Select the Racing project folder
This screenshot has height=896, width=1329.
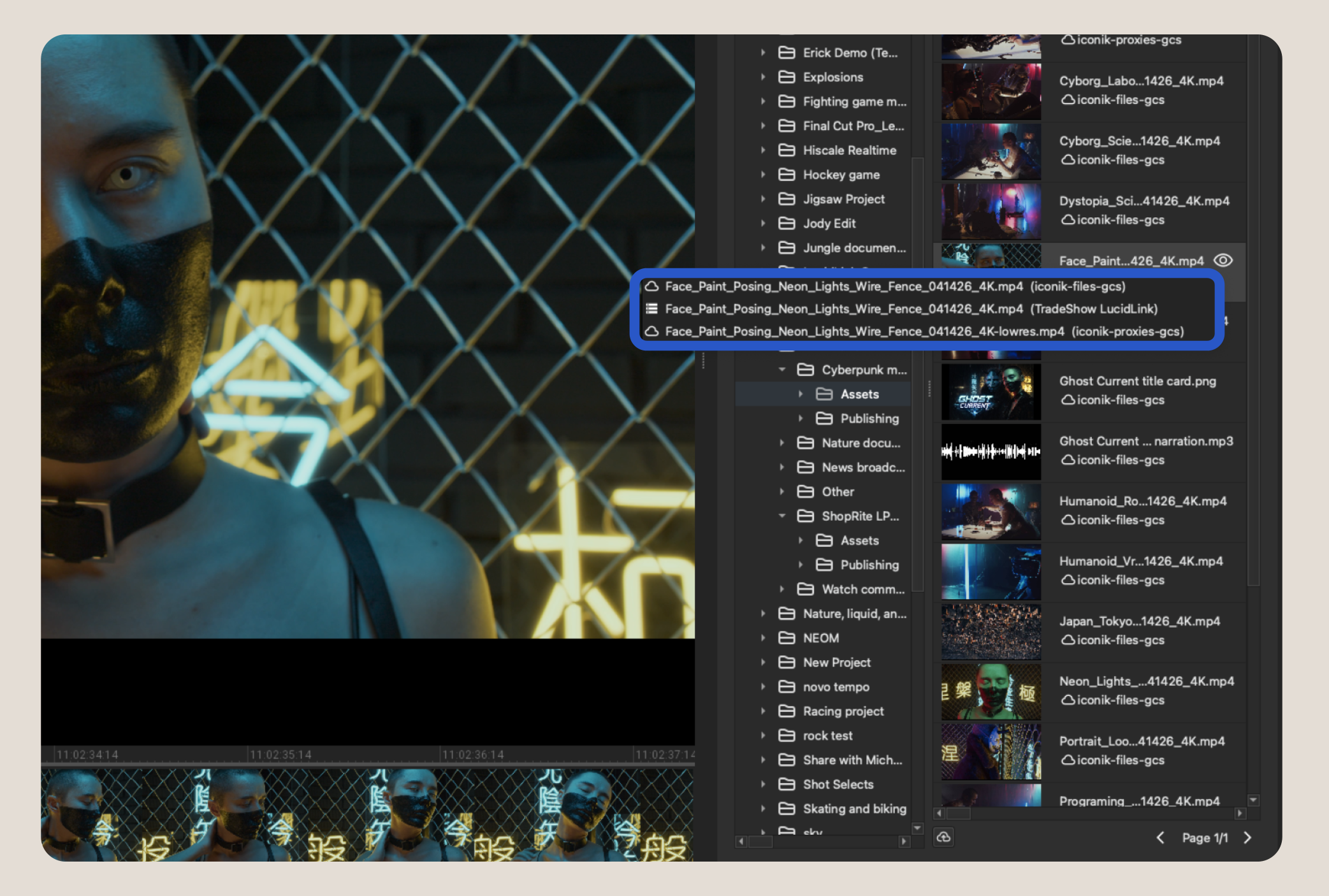(843, 711)
